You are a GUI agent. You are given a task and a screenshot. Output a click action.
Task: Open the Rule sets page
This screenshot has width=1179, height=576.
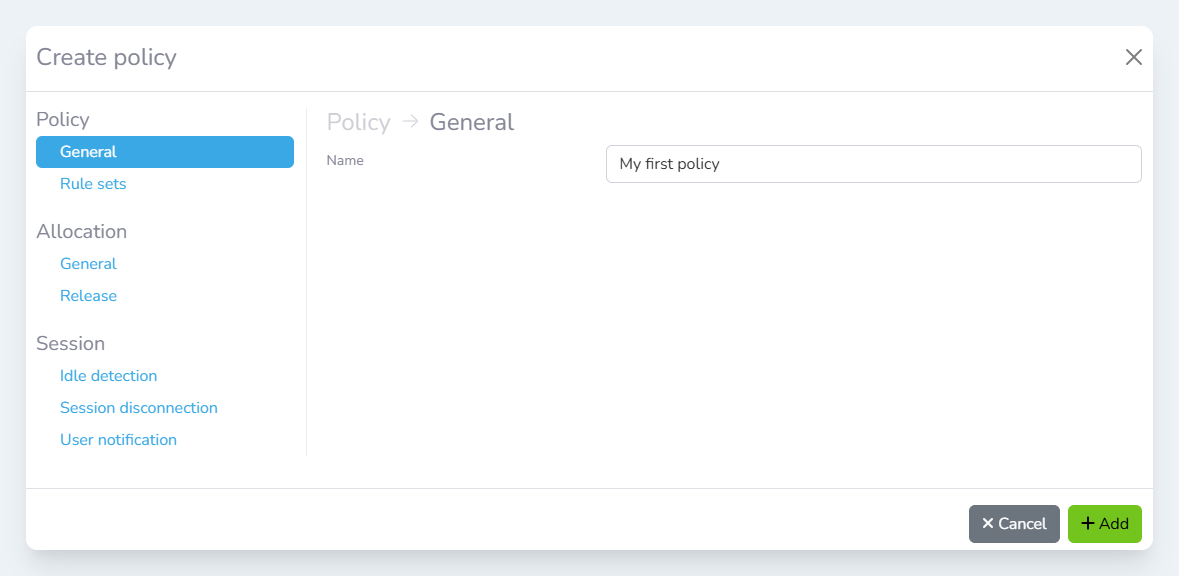point(93,184)
